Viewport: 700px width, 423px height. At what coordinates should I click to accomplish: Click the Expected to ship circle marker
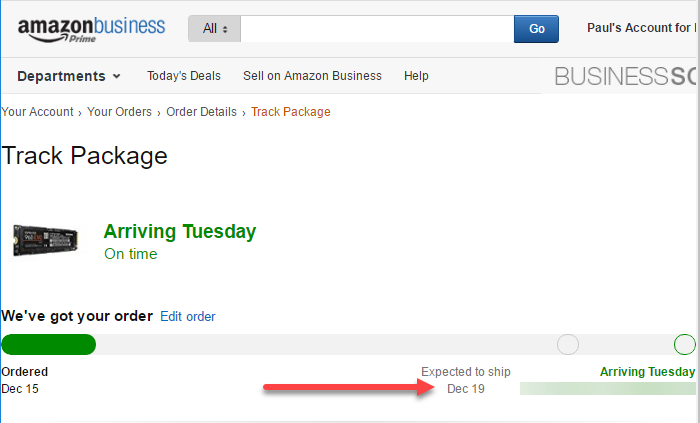point(568,344)
